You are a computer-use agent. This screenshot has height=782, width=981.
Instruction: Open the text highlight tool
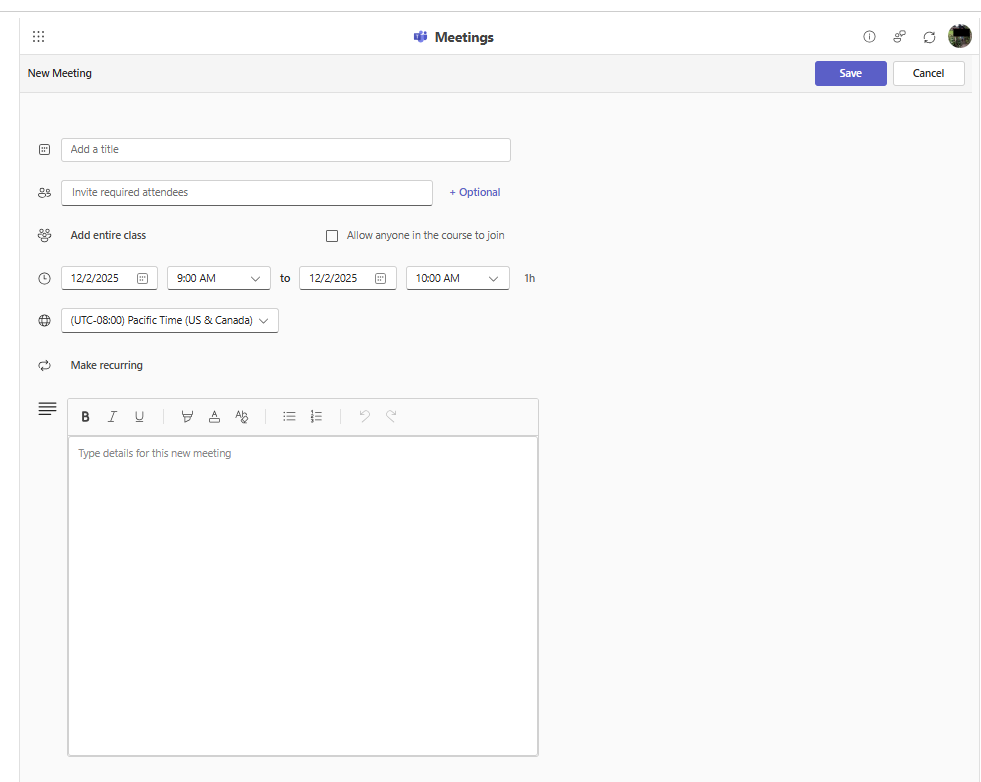(x=187, y=416)
